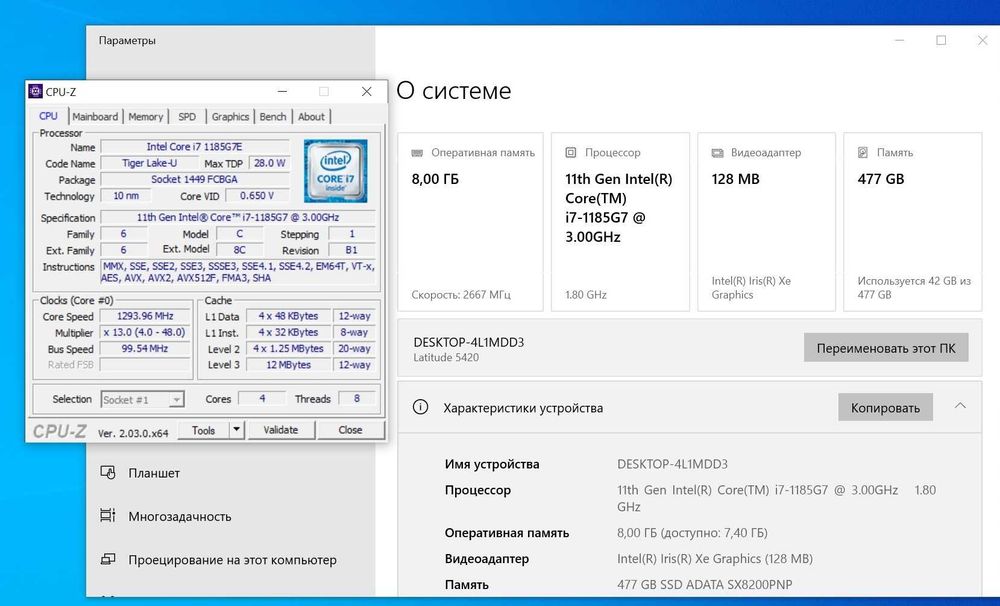Click the storage icon on Память card

pyautogui.click(x=863, y=152)
